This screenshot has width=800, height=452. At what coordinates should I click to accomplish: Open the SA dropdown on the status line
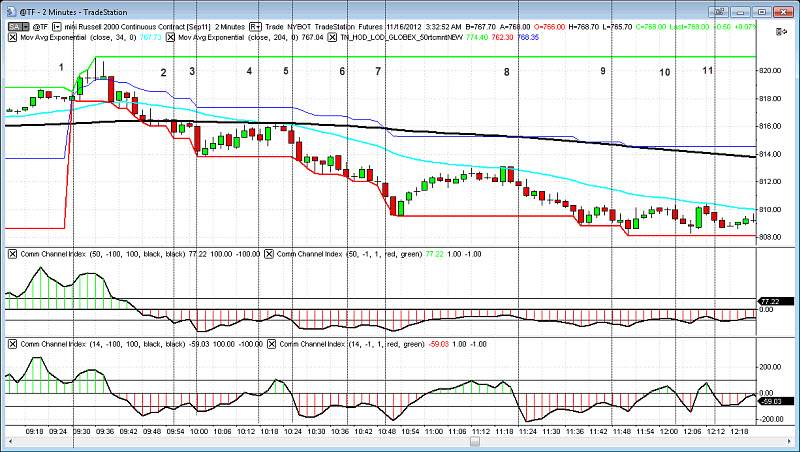click(18, 27)
